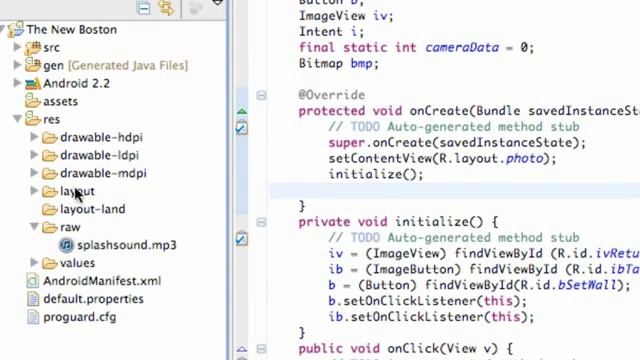Click the task marker beside onCreate TODO
The height and width of the screenshot is (360, 640).
(242, 127)
